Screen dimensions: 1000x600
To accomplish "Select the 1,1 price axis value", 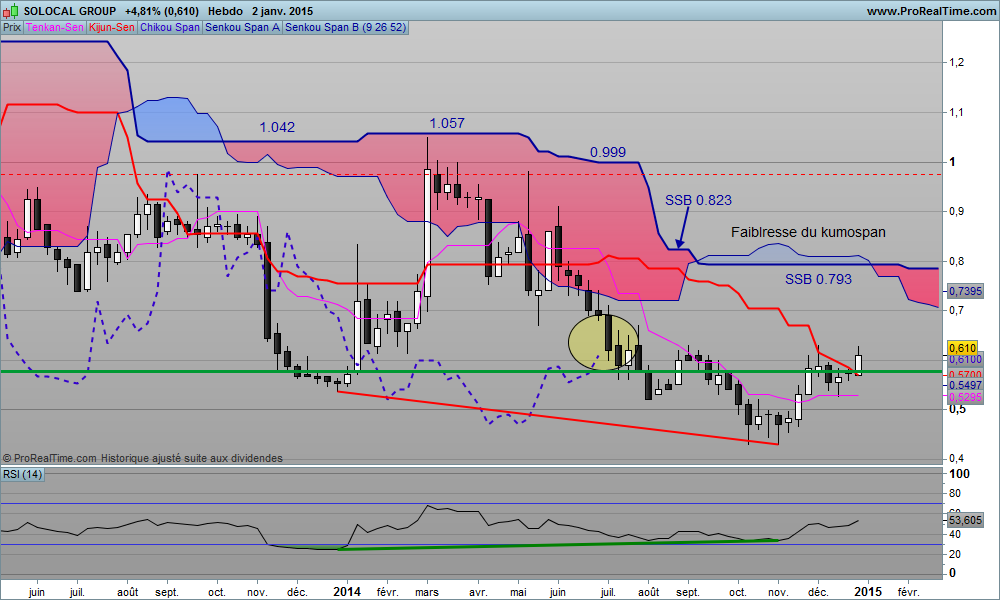I will [x=956, y=112].
